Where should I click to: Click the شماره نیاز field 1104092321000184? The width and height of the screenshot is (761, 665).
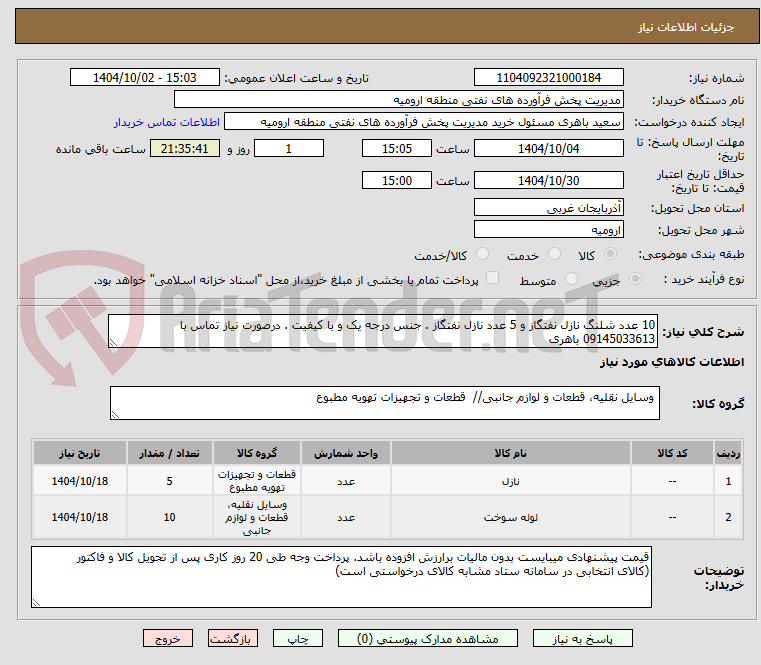pos(548,77)
